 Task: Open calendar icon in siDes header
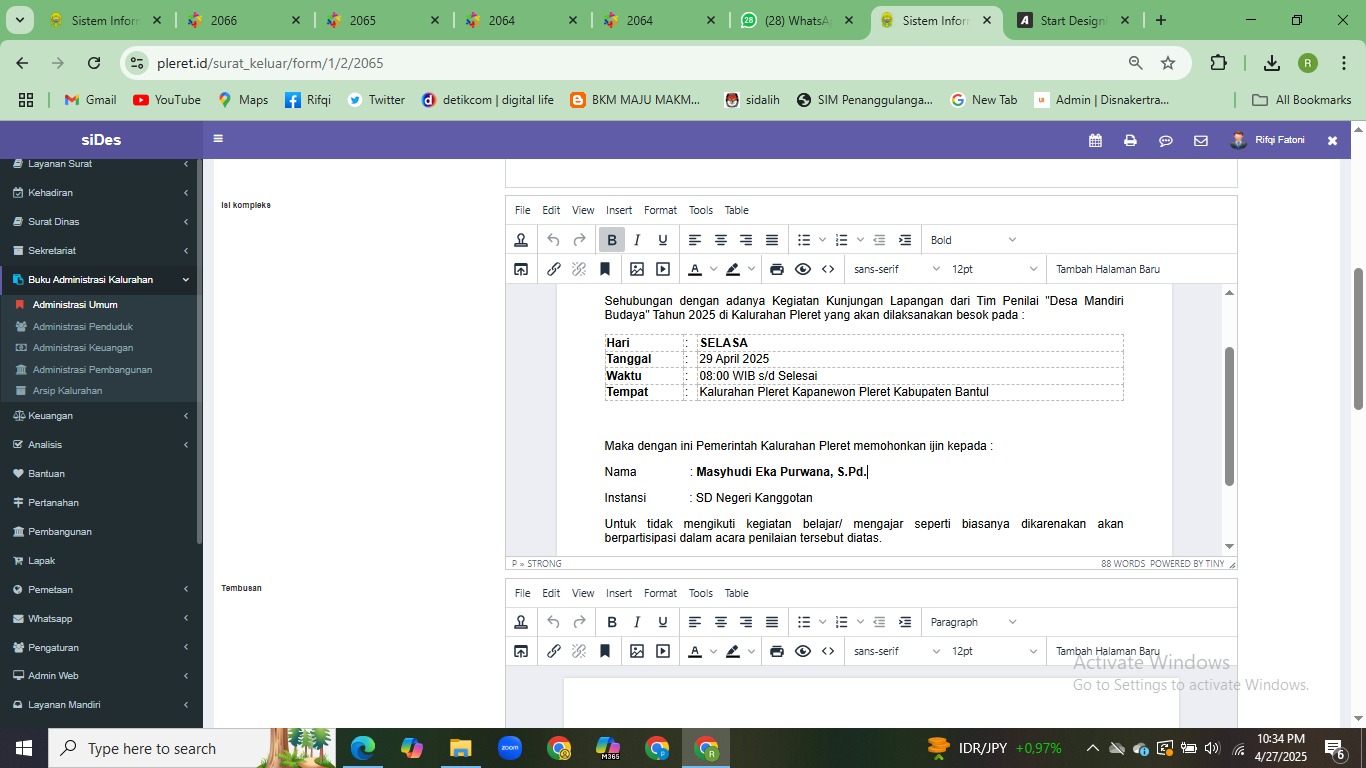pos(1095,141)
